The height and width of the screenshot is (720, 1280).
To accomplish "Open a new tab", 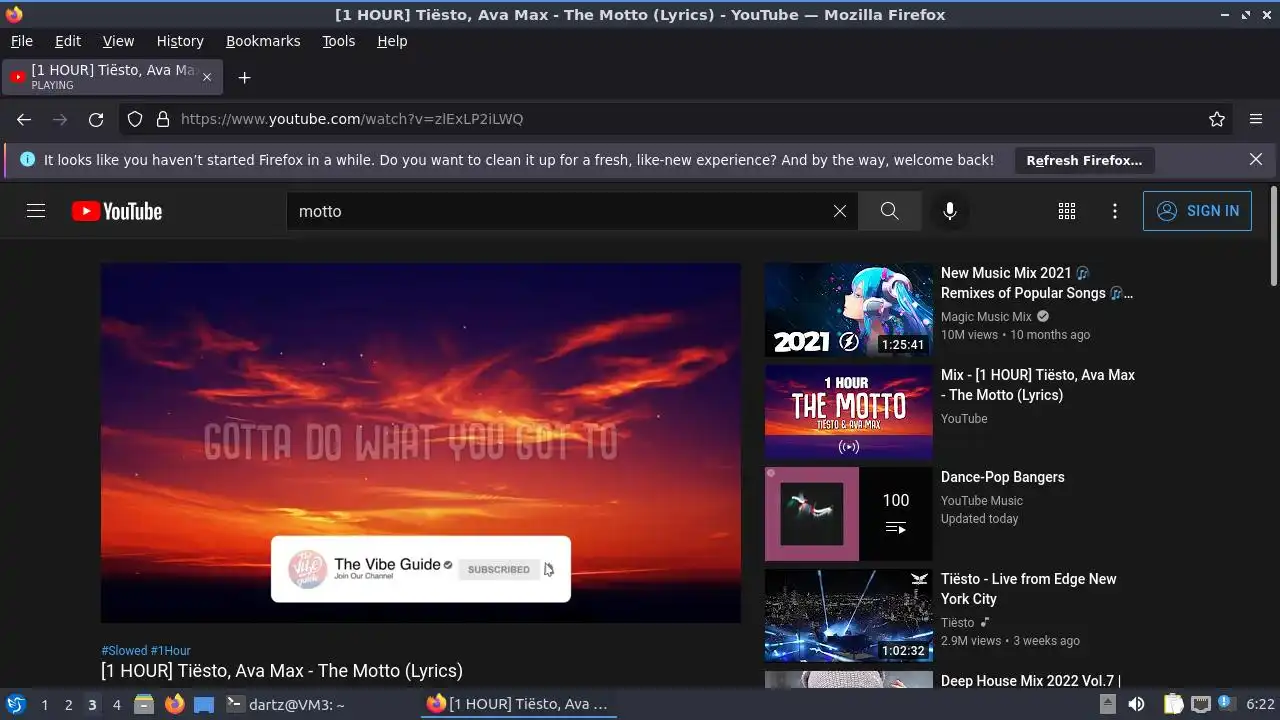I will (x=244, y=77).
